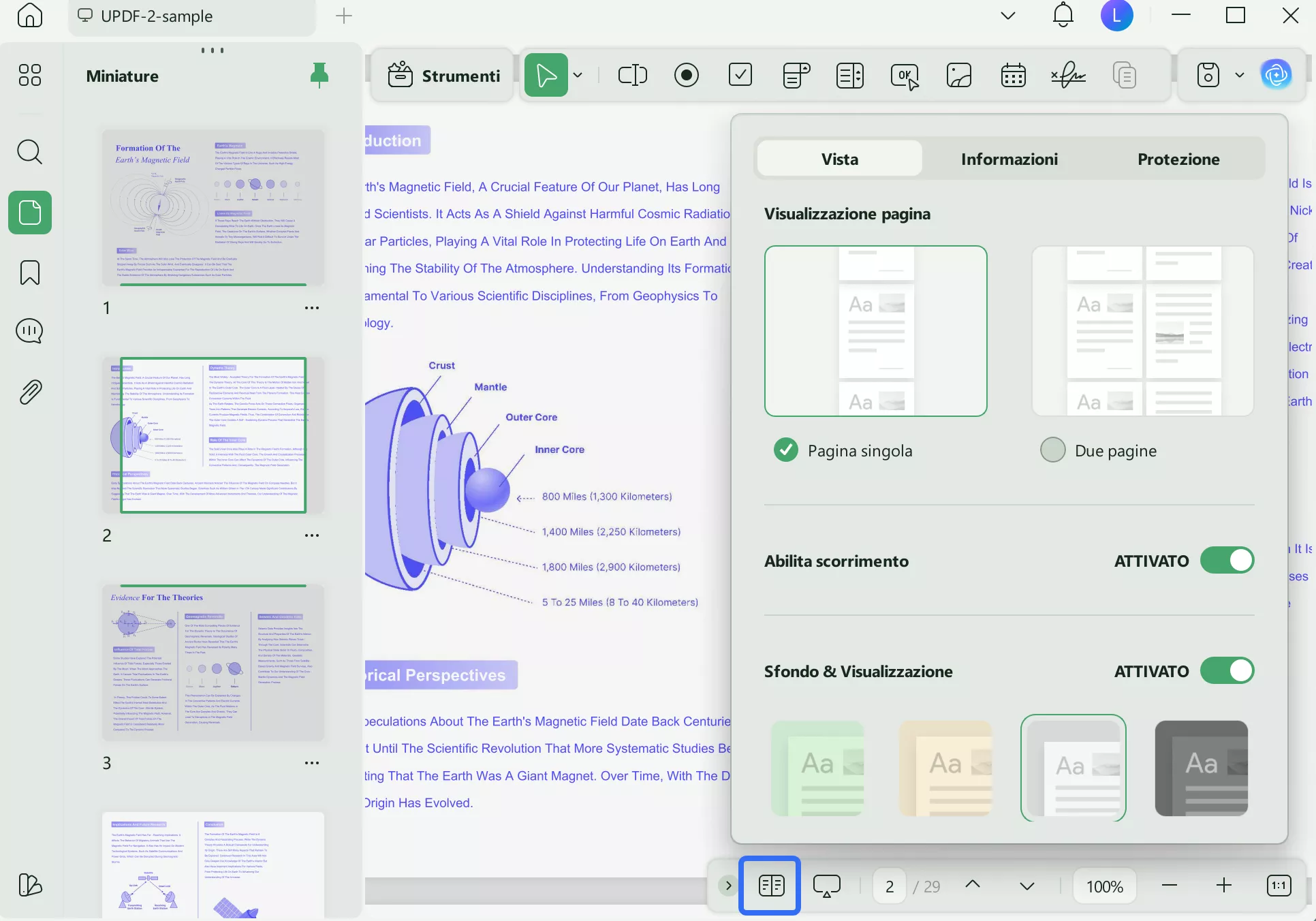1316x921 pixels.
Task: Open the page 3 thumbnail
Action: point(213,662)
